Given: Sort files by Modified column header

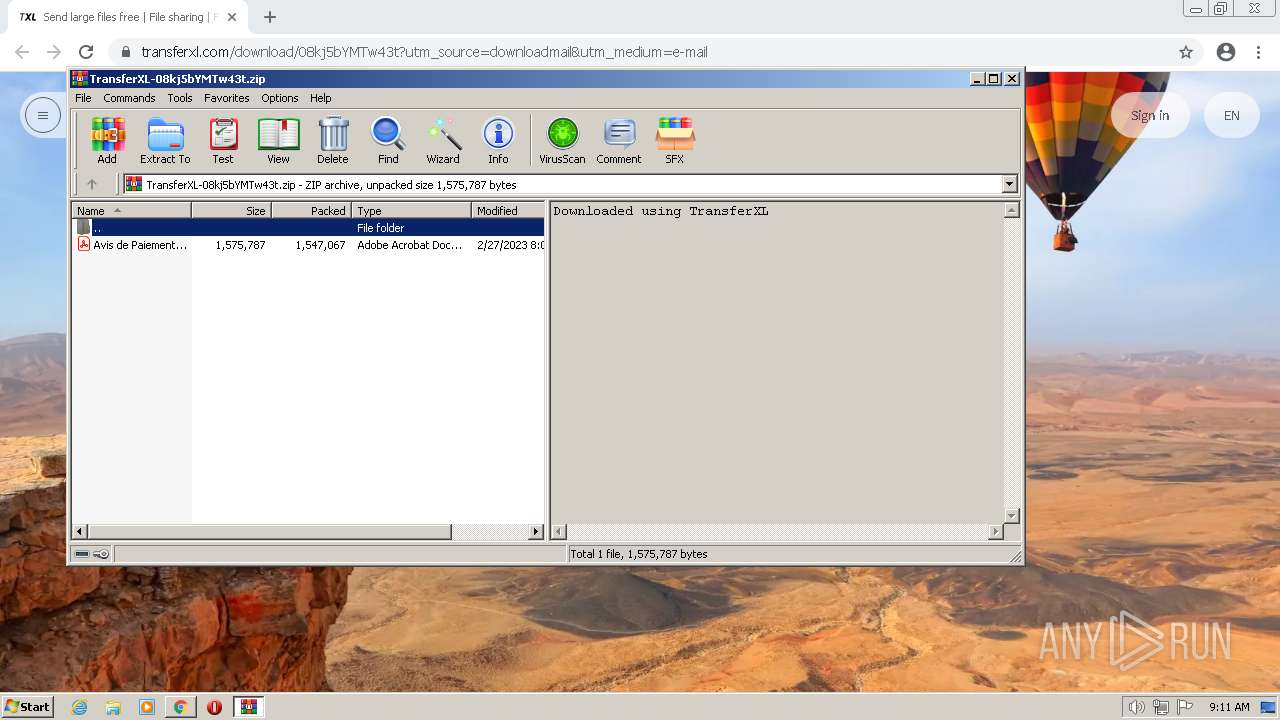Looking at the screenshot, I should pyautogui.click(x=508, y=210).
